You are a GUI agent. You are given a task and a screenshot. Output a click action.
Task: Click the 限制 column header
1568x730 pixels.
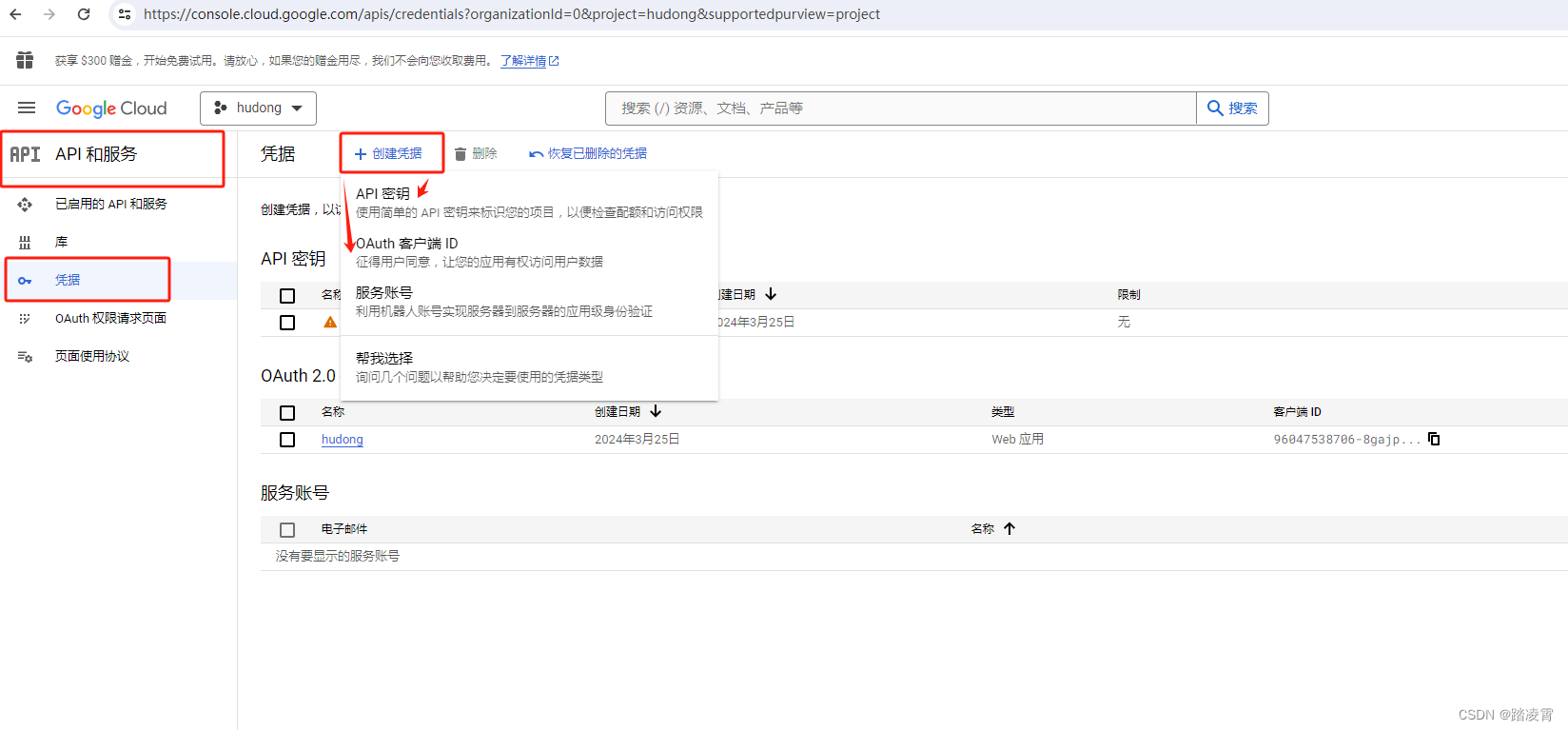pyautogui.click(x=1128, y=295)
